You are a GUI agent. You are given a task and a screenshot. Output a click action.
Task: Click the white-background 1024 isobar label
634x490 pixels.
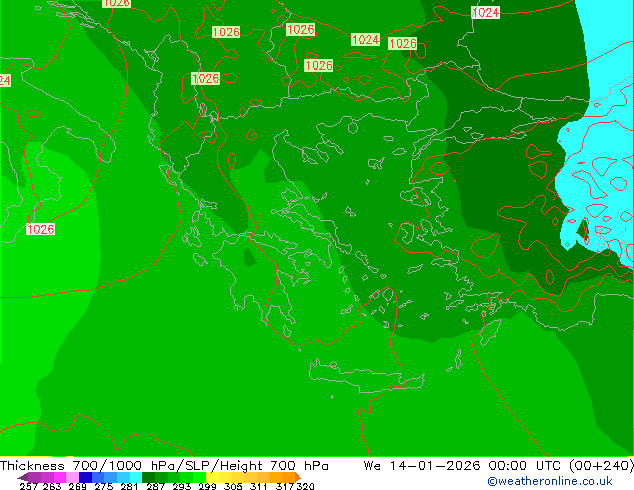pos(486,13)
